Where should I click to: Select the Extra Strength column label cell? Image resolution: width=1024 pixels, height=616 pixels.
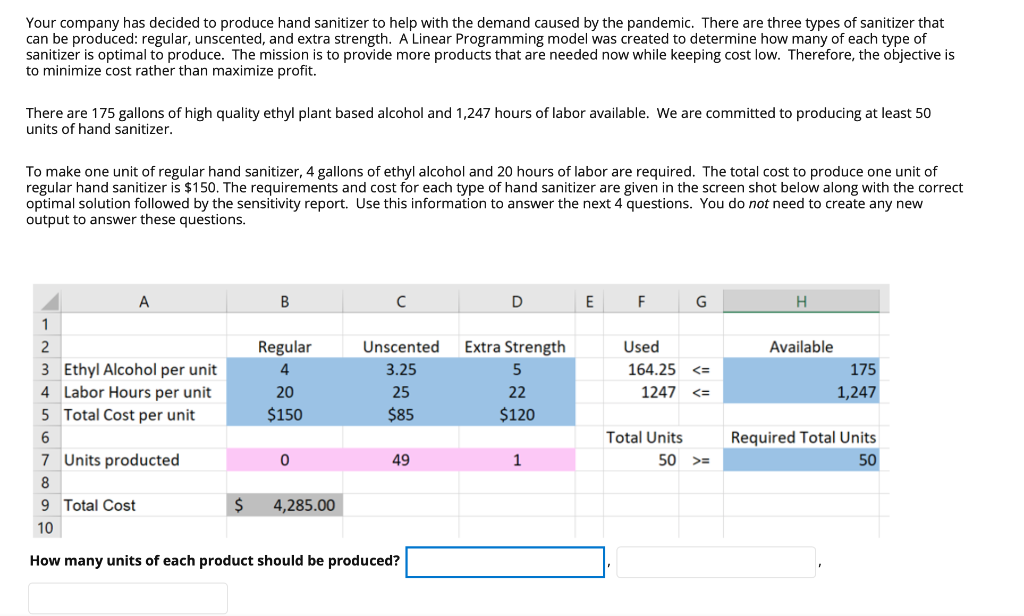[x=516, y=346]
